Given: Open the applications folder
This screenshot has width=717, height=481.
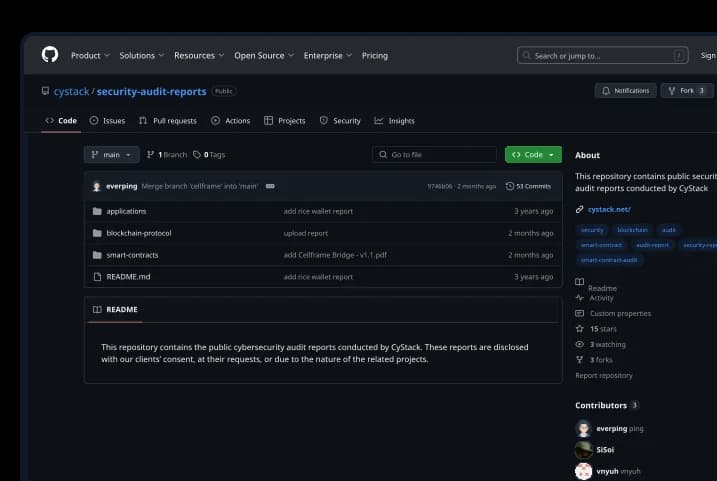Looking at the screenshot, I should (x=126, y=211).
